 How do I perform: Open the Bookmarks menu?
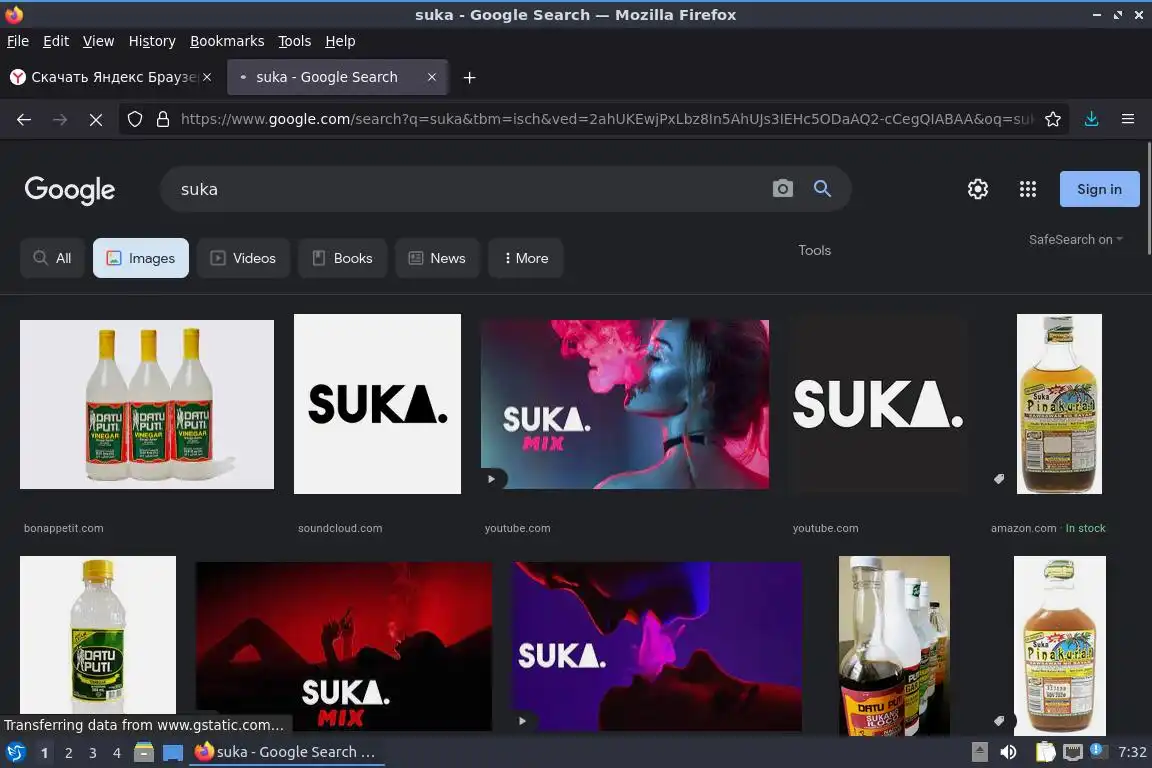[x=227, y=41]
